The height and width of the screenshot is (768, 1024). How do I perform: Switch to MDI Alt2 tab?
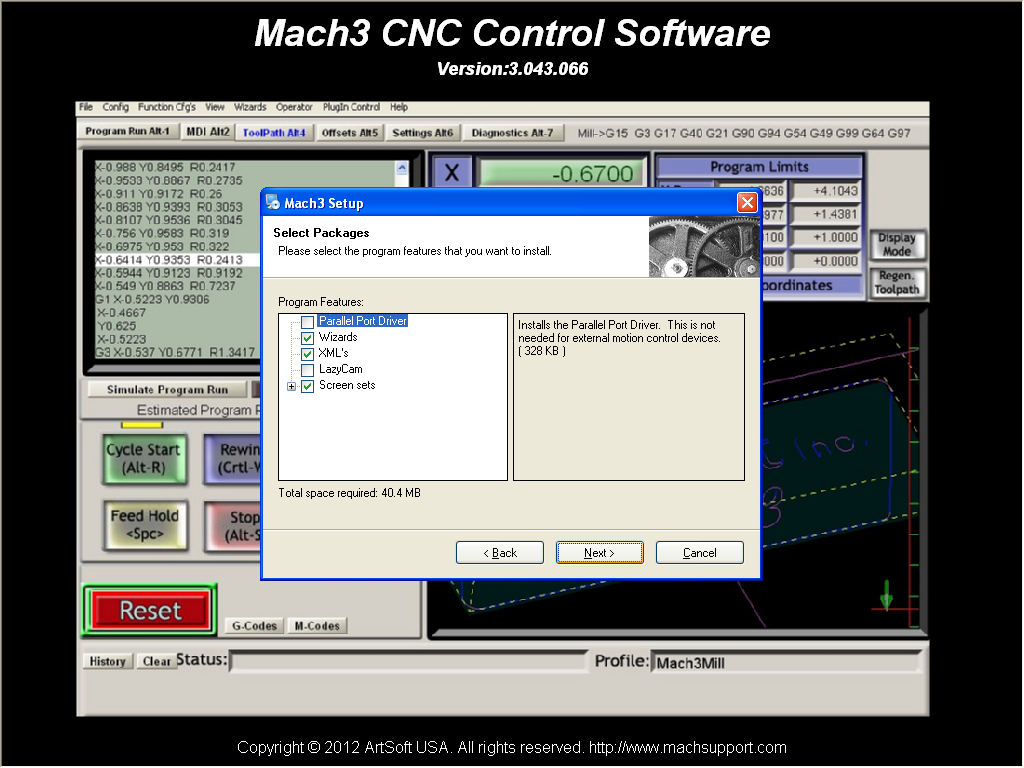(208, 132)
